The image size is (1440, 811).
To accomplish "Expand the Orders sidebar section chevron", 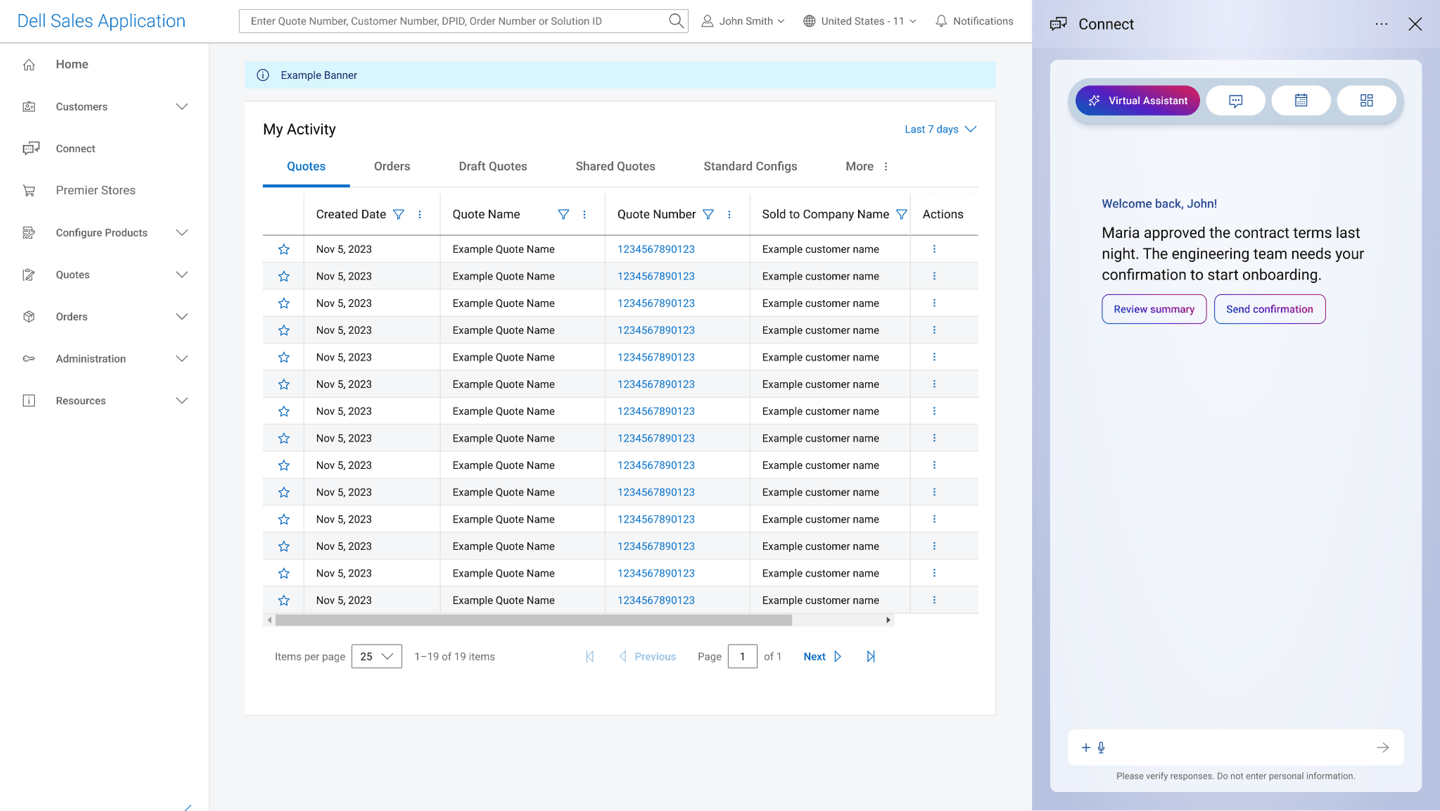I will (182, 317).
